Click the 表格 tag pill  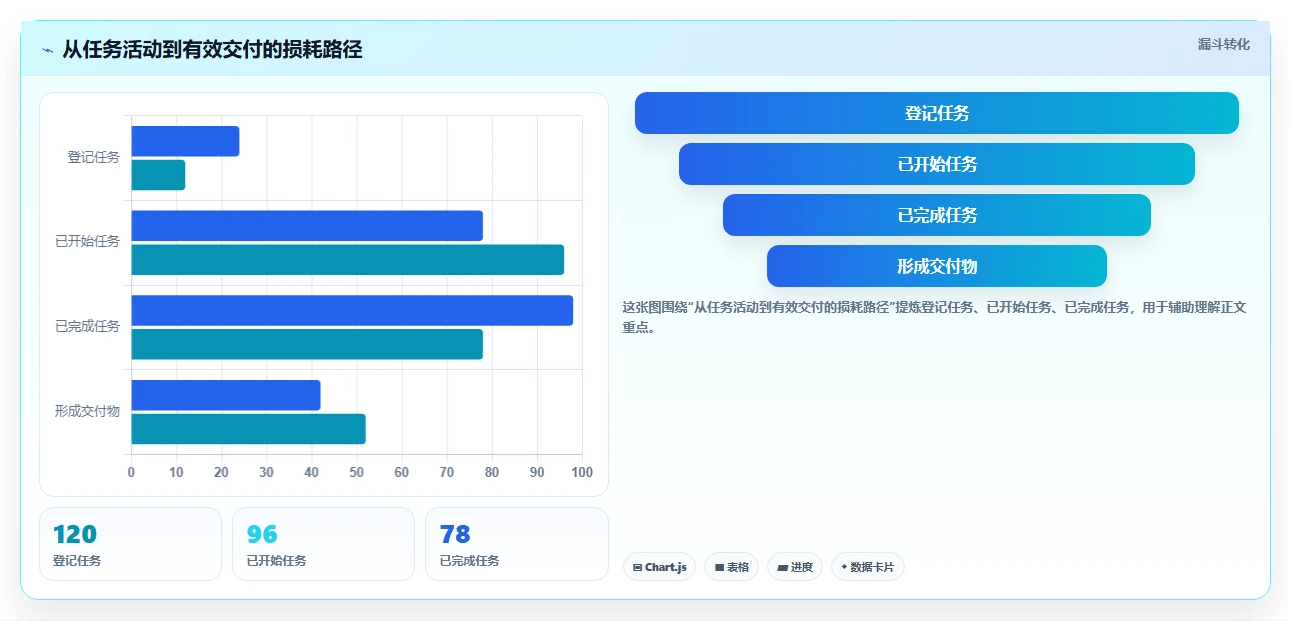pyautogui.click(x=731, y=567)
